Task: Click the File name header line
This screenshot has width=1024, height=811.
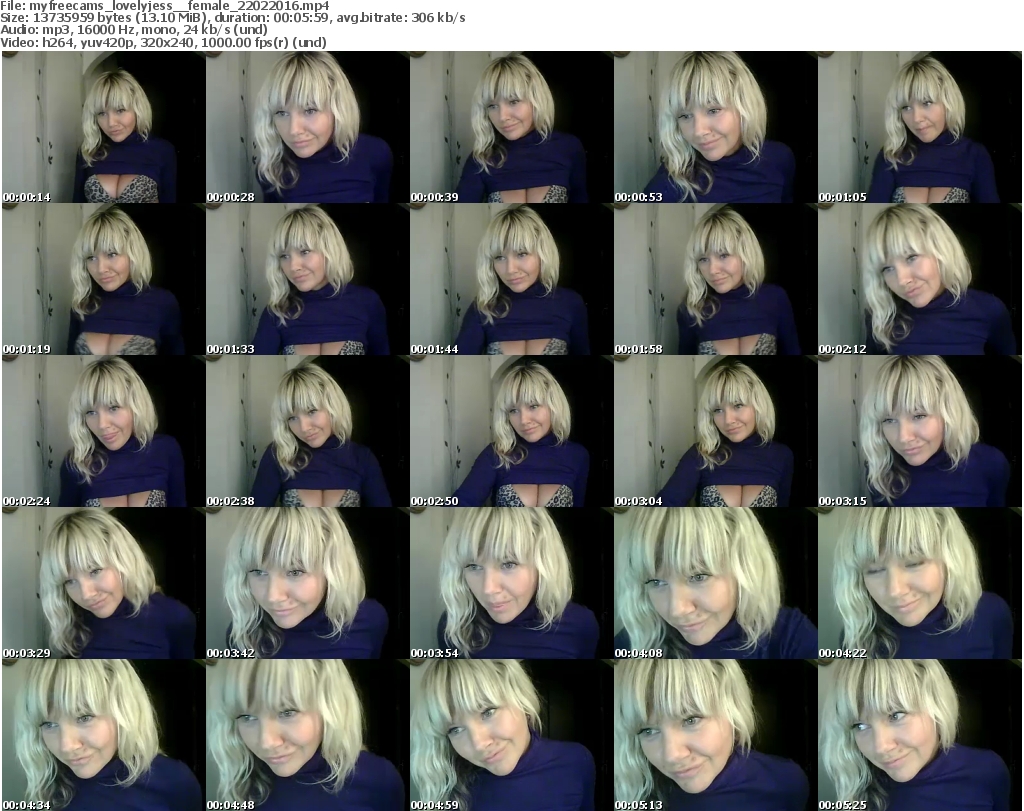Action: click(x=165, y=6)
